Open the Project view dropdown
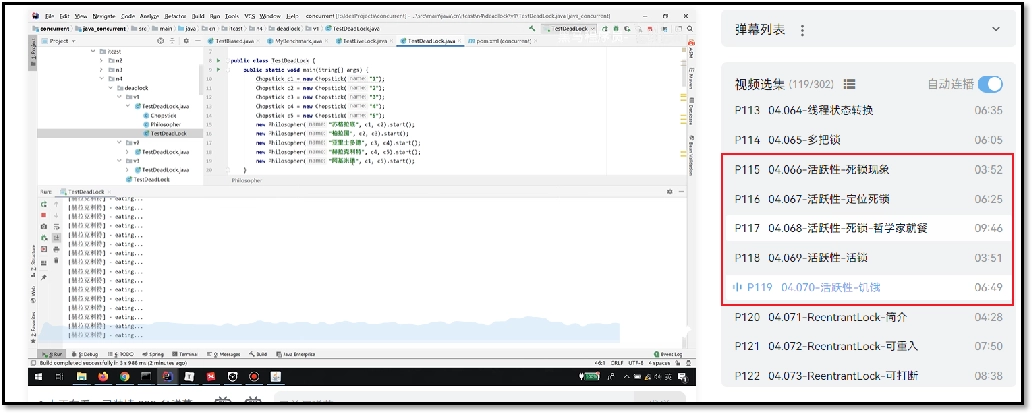The width and height of the screenshot is (1033, 414). click(59, 41)
